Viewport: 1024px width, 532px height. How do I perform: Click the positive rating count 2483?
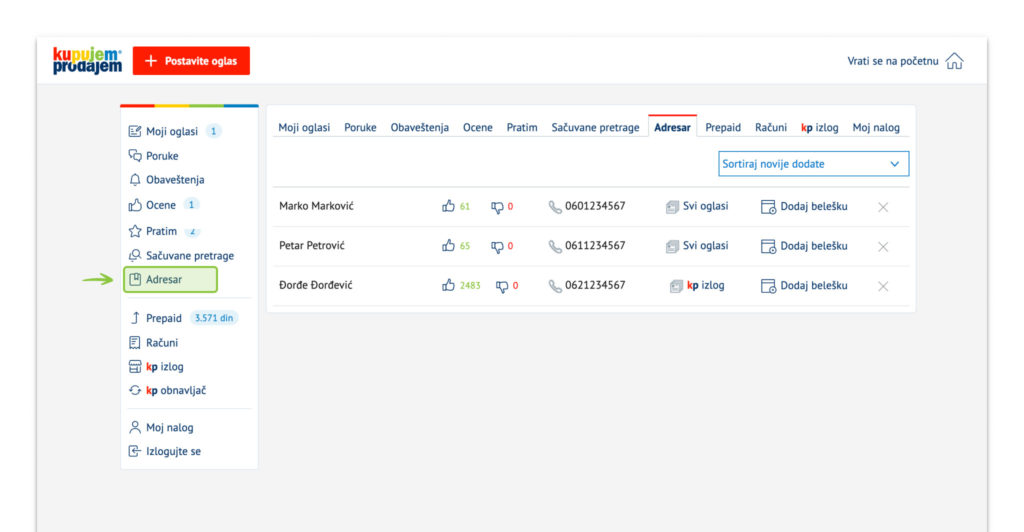(470, 285)
